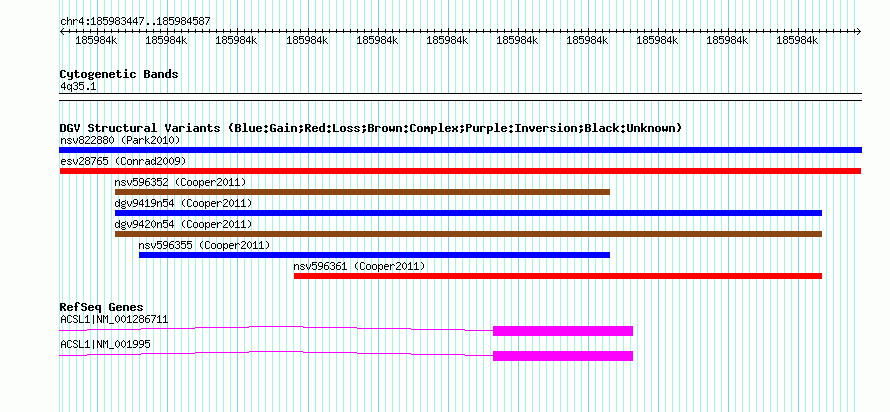
Task: Click the nsv596361 (Cooper2011) label
Action: [359, 266]
